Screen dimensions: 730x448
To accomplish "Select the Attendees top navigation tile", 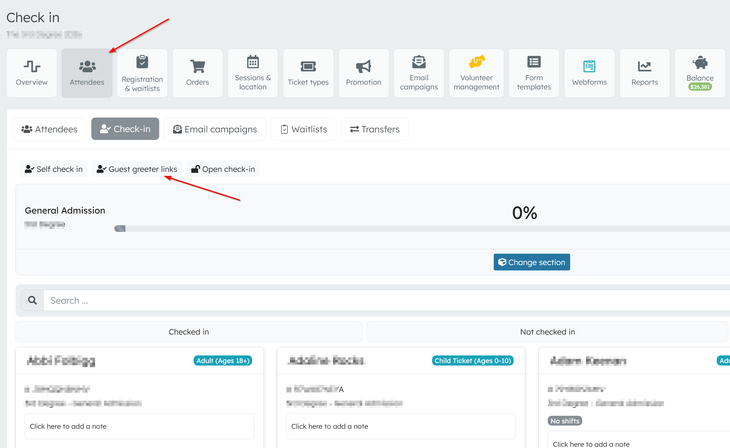I will click(87, 73).
